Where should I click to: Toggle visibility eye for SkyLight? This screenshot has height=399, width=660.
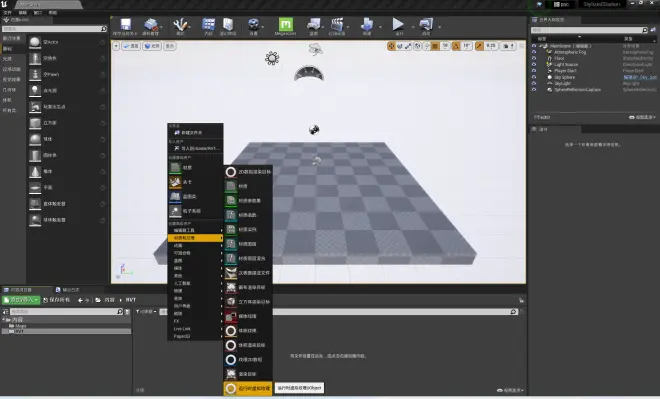point(534,83)
